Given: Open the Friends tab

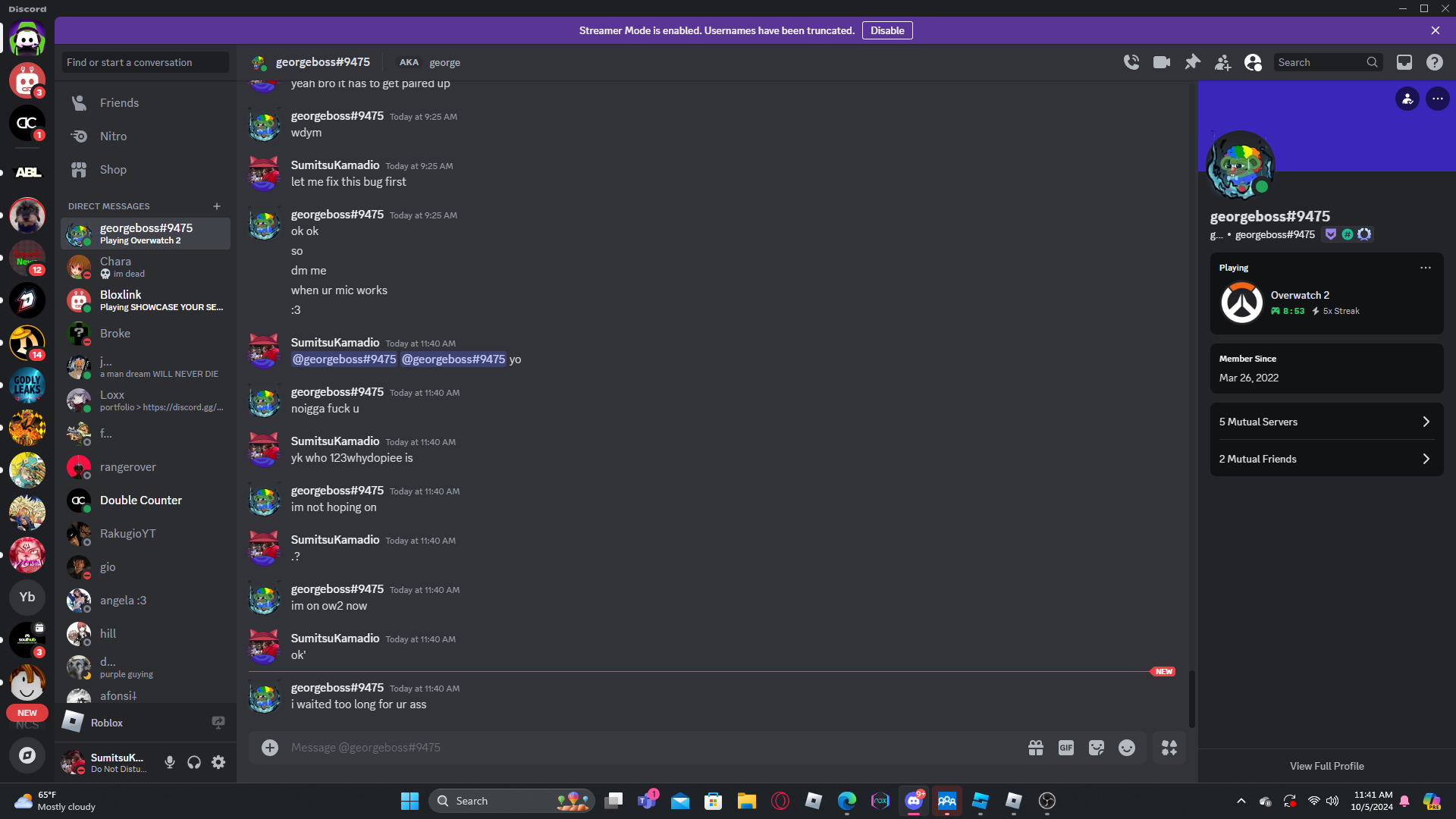Looking at the screenshot, I should point(119,103).
